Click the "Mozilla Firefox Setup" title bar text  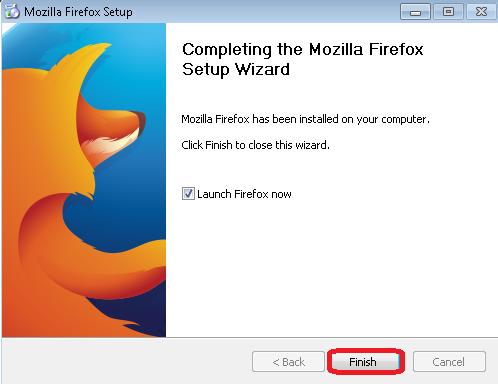pos(78,12)
